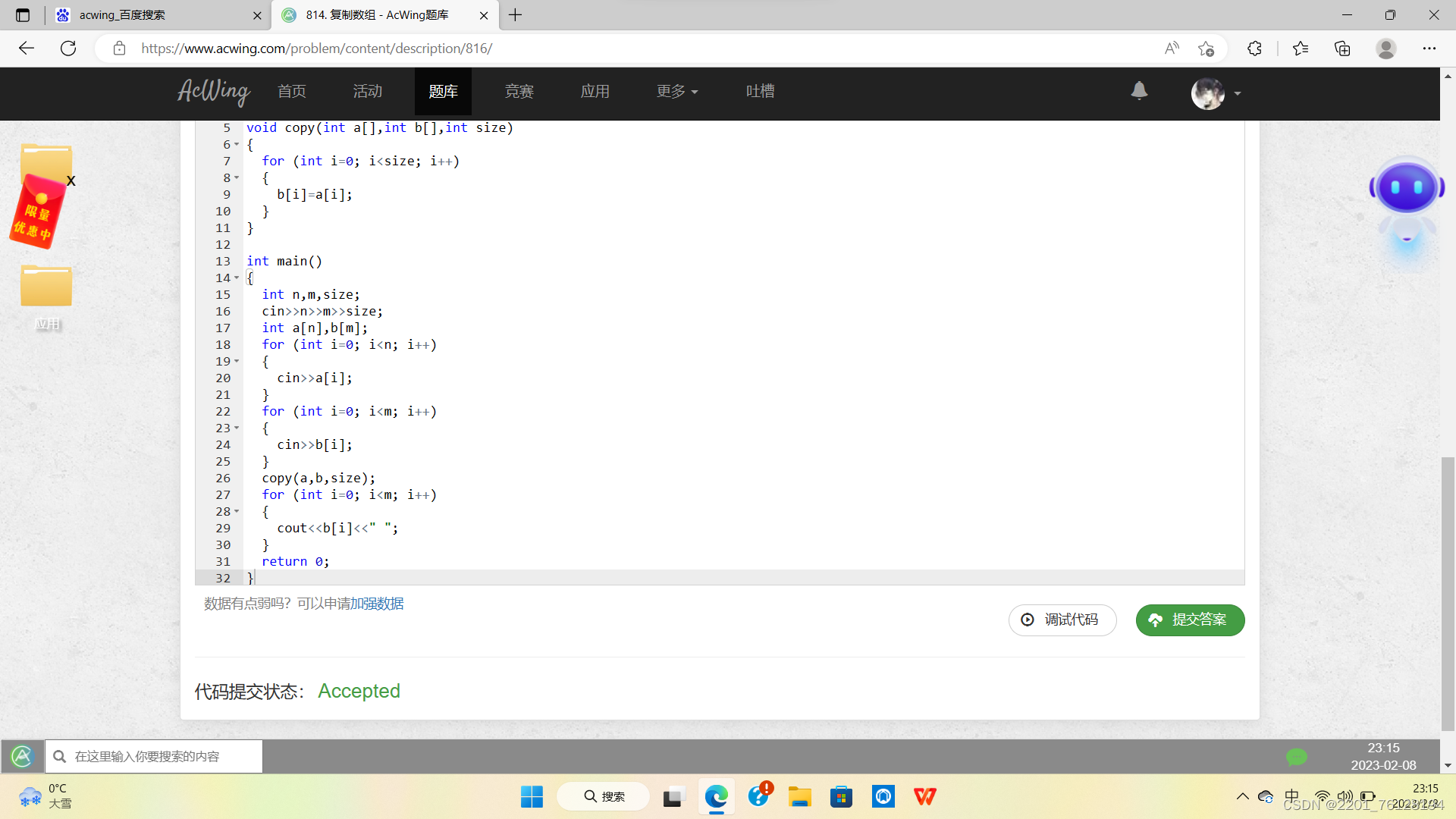Image resolution: width=1456 pixels, height=819 pixels.
Task: Click the 调试代码 debug button
Action: pos(1062,620)
